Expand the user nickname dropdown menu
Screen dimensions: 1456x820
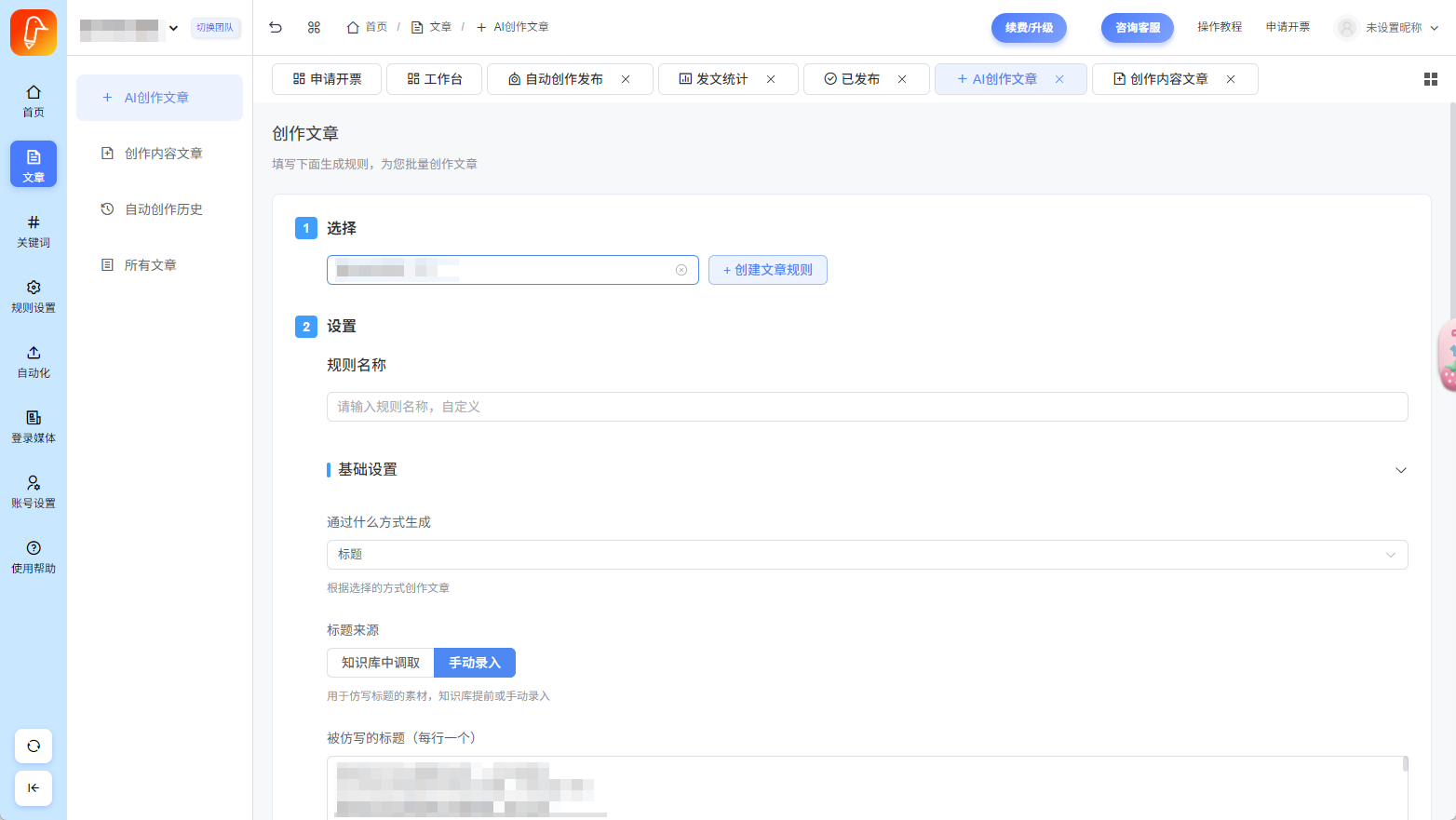click(1434, 28)
